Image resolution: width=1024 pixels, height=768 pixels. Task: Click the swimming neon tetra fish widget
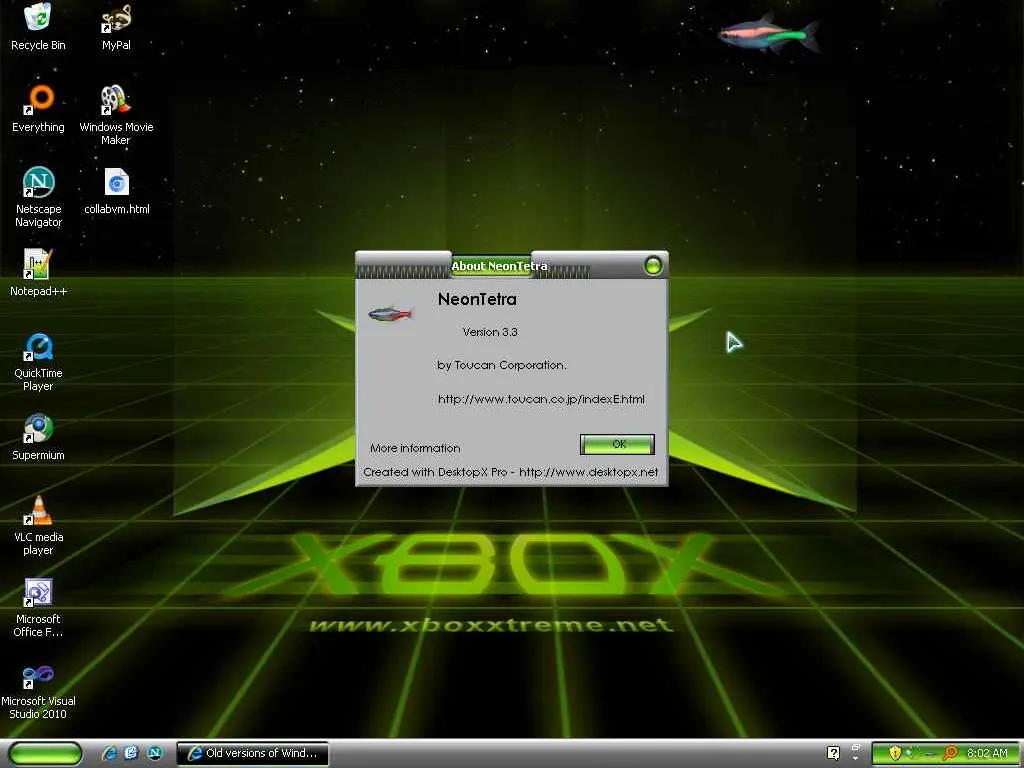click(x=768, y=33)
